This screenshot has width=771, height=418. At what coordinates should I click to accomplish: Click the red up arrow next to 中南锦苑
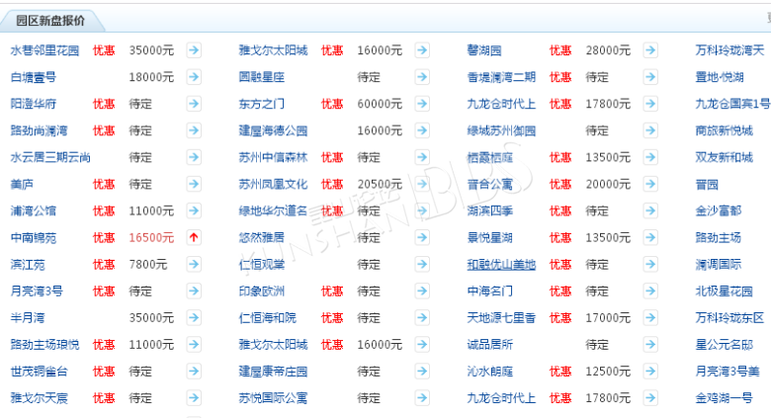point(194,238)
